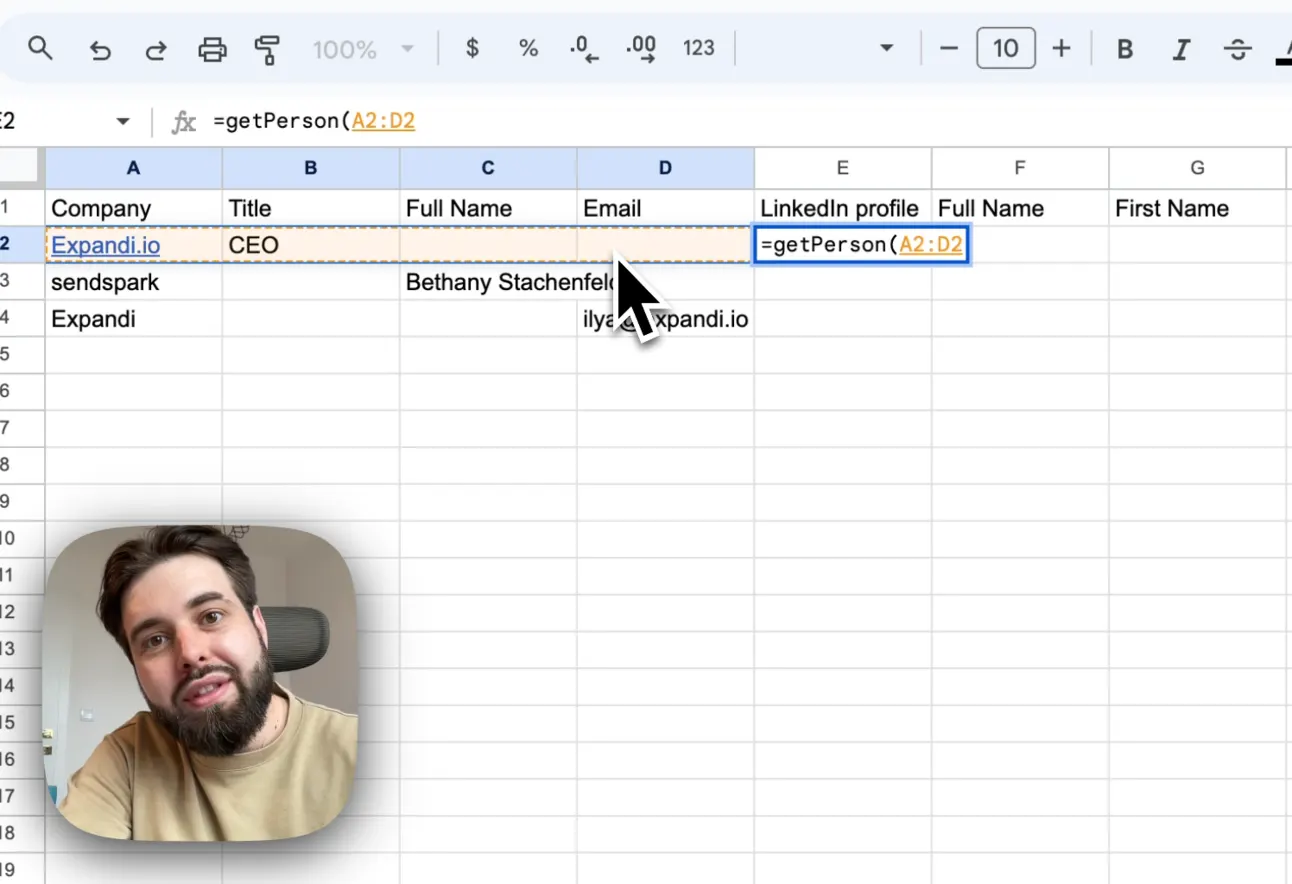Image resolution: width=1292 pixels, height=884 pixels.
Task: Click the fx function icon
Action: 184,122
